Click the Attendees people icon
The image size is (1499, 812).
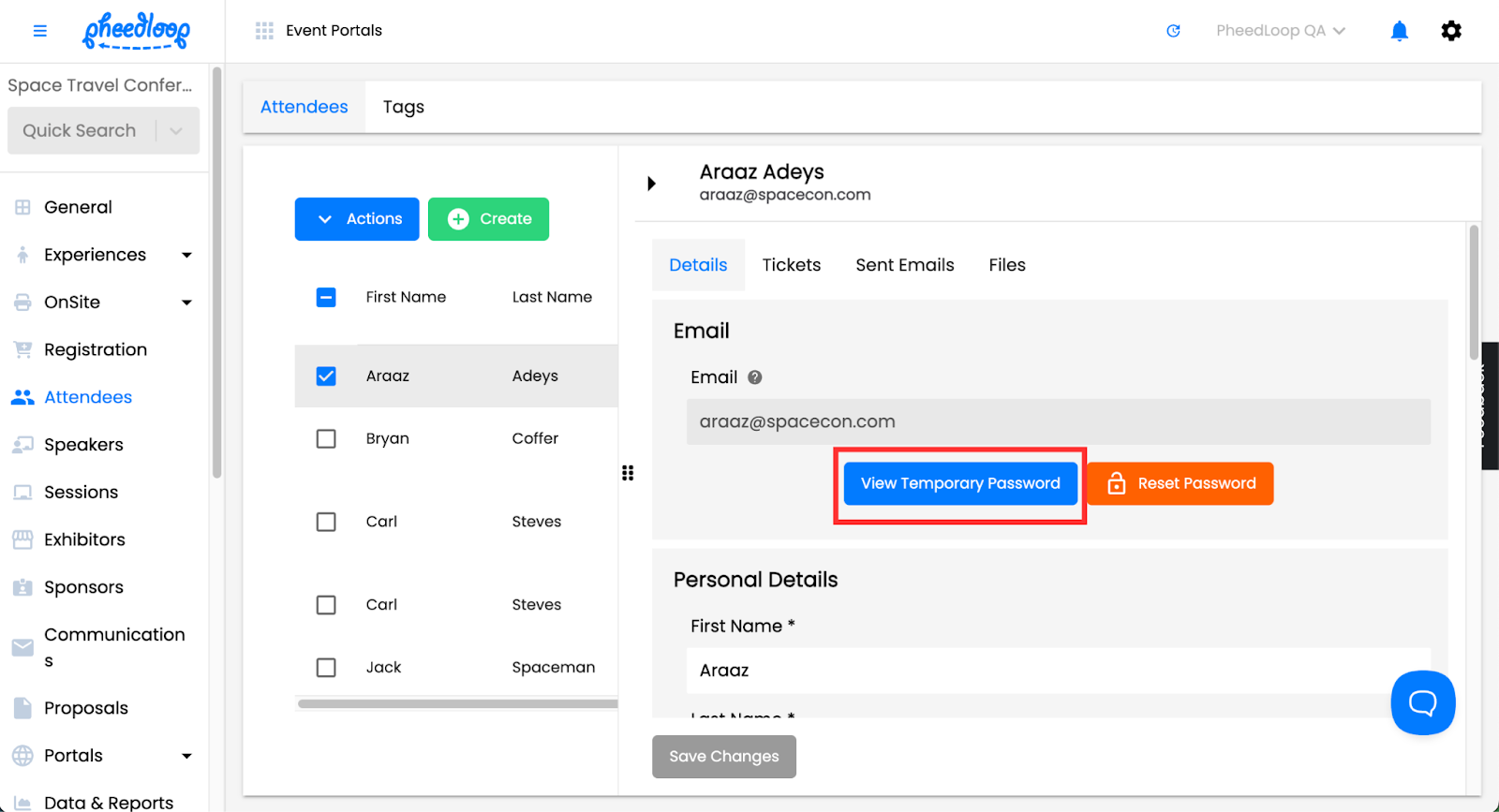point(22,397)
